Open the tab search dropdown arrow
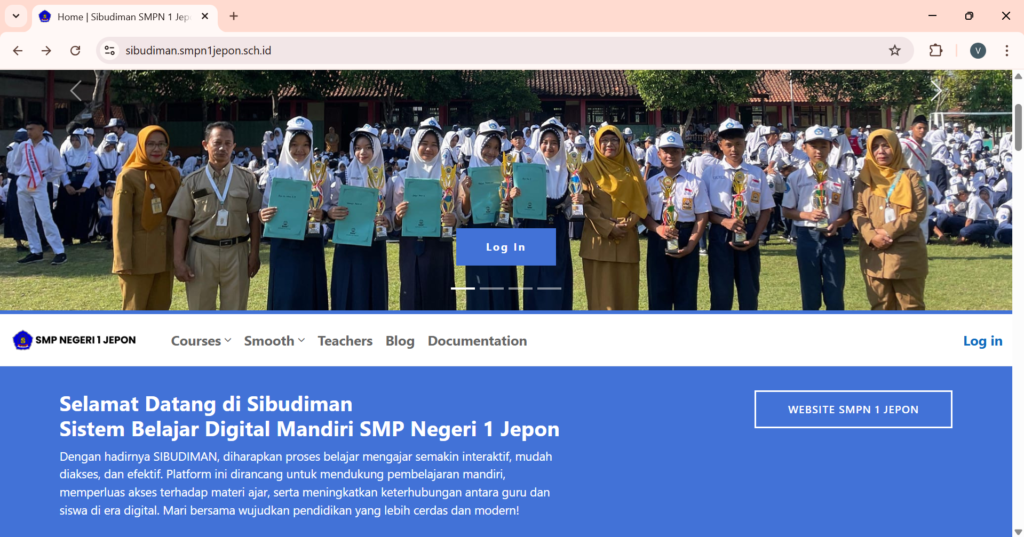The height and width of the screenshot is (537, 1024). click(x=16, y=16)
